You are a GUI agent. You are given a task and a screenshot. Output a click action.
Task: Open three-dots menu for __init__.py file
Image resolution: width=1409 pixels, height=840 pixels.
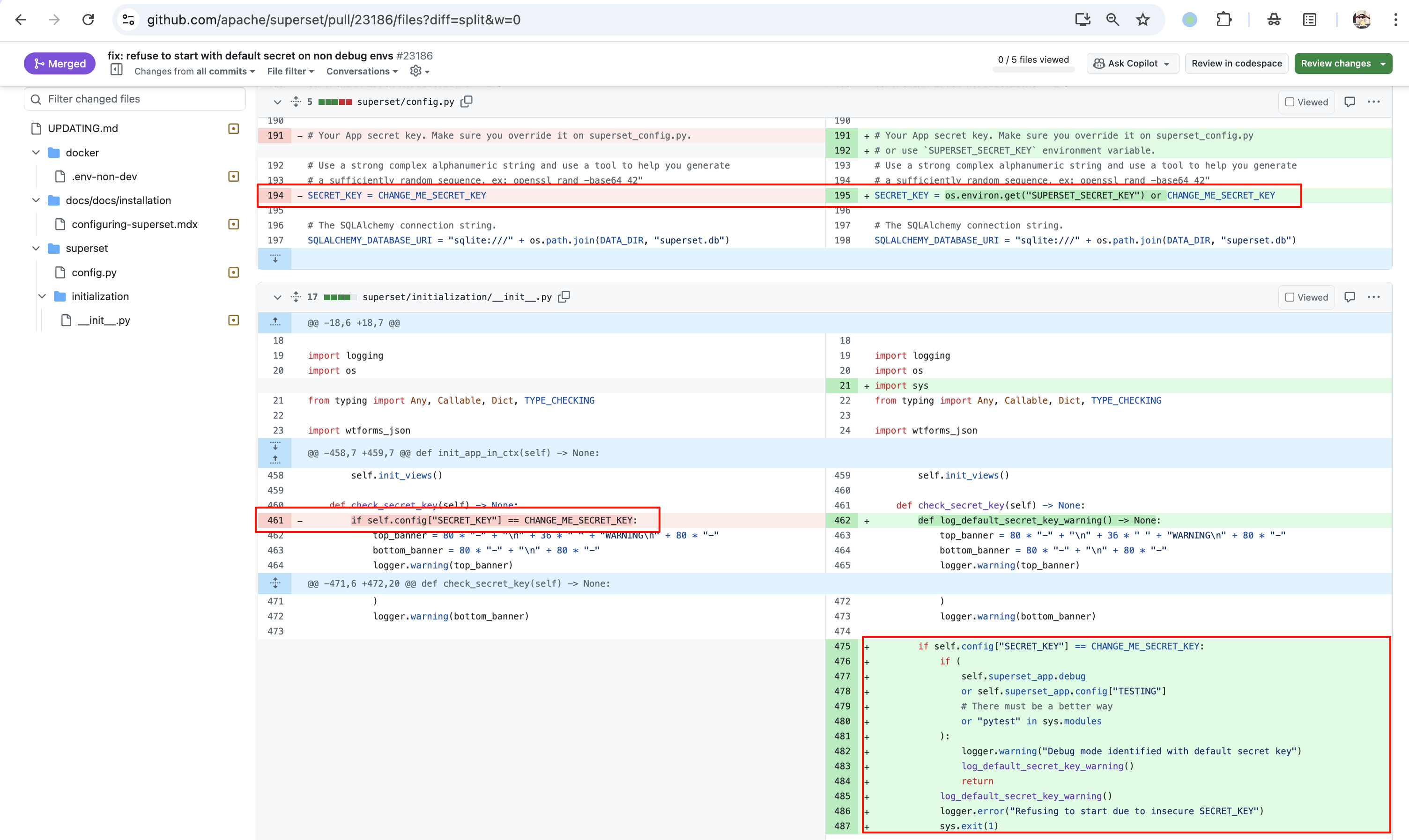pos(1373,297)
